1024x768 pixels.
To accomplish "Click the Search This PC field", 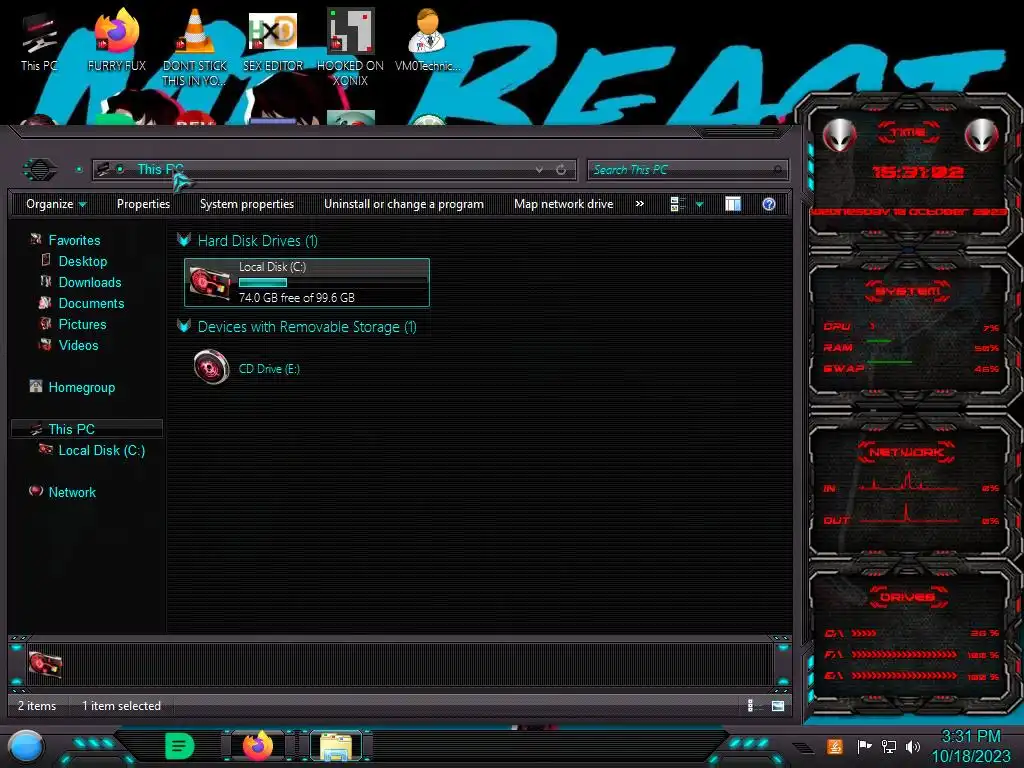I will (x=688, y=170).
